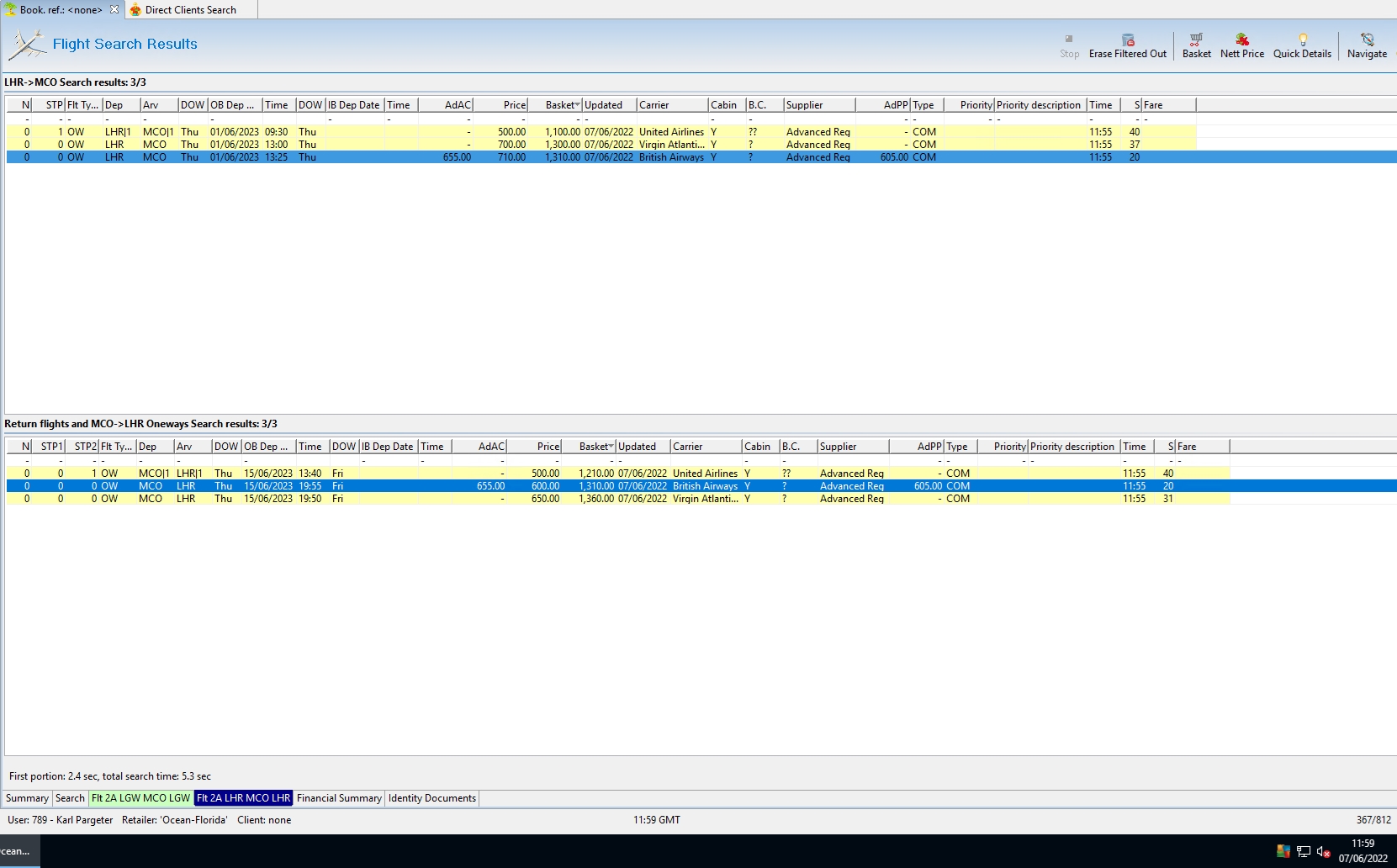This screenshot has width=1397, height=868.
Task: Select the Flt 2A LHR MCO LHR tab
Action: pyautogui.click(x=243, y=798)
